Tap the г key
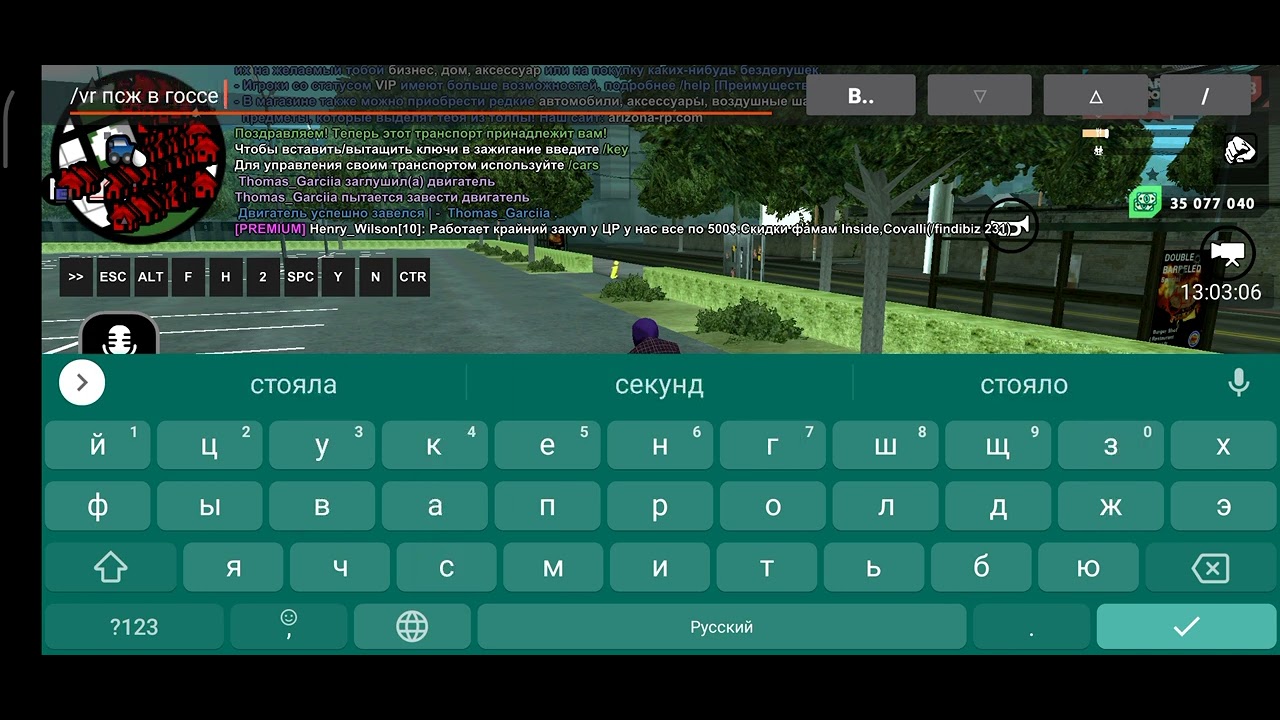Image resolution: width=1280 pixels, height=720 pixels. (x=772, y=445)
